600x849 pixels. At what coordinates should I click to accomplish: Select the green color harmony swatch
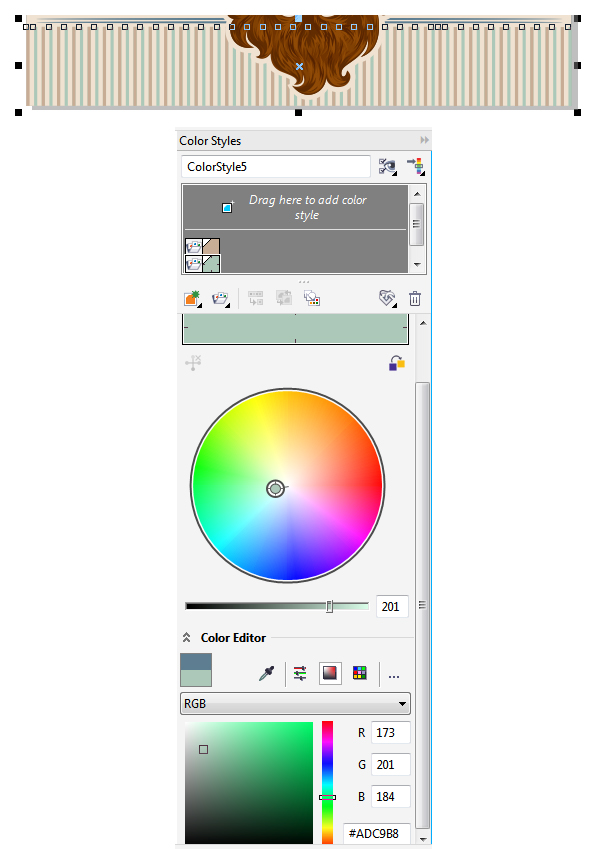click(x=211, y=264)
